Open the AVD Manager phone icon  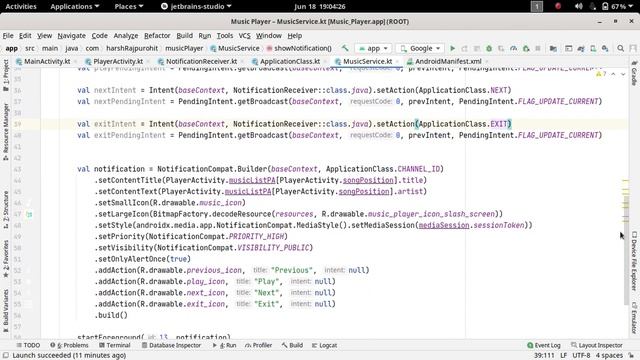(593, 48)
